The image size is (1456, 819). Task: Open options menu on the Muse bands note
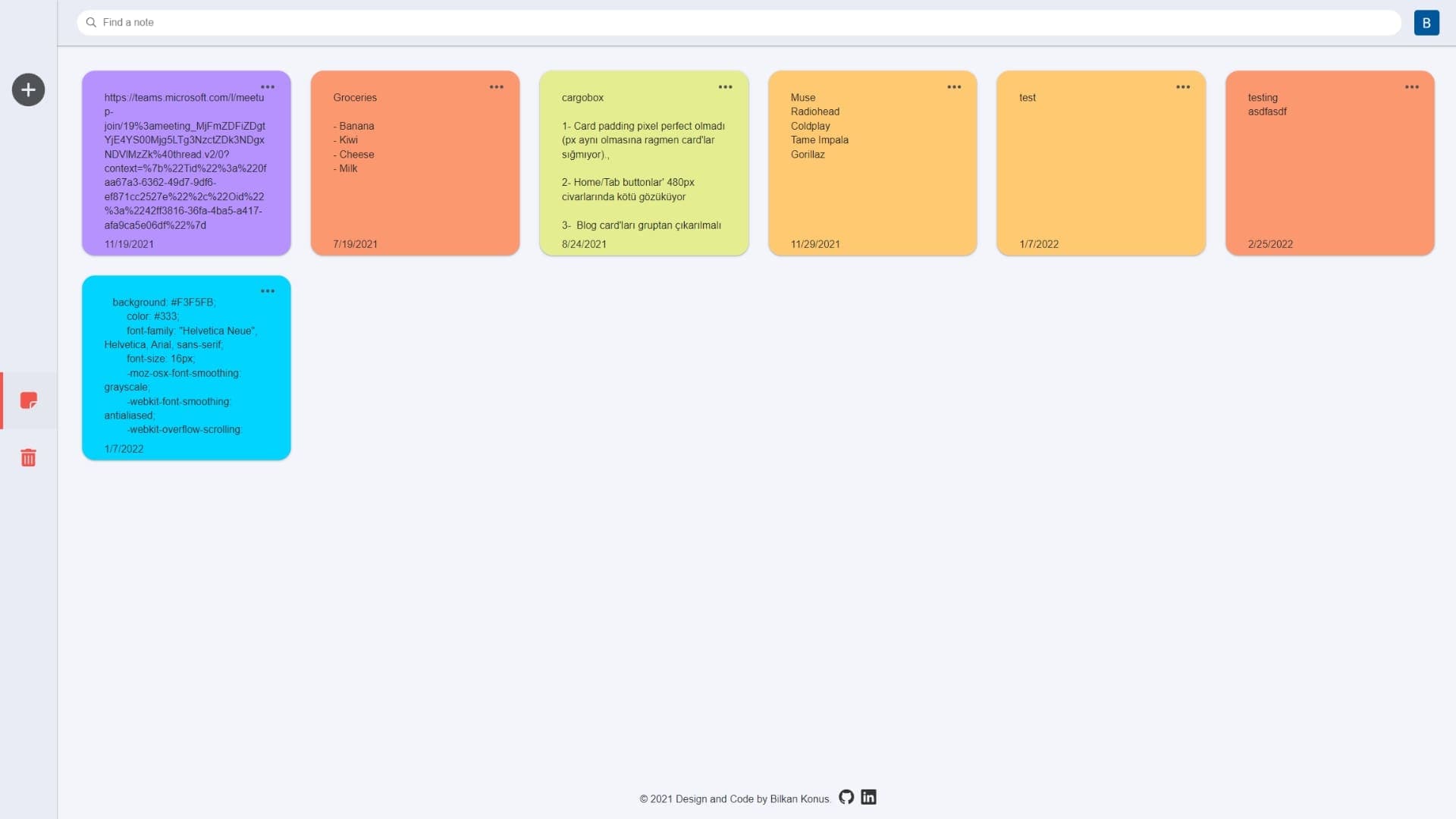point(954,87)
